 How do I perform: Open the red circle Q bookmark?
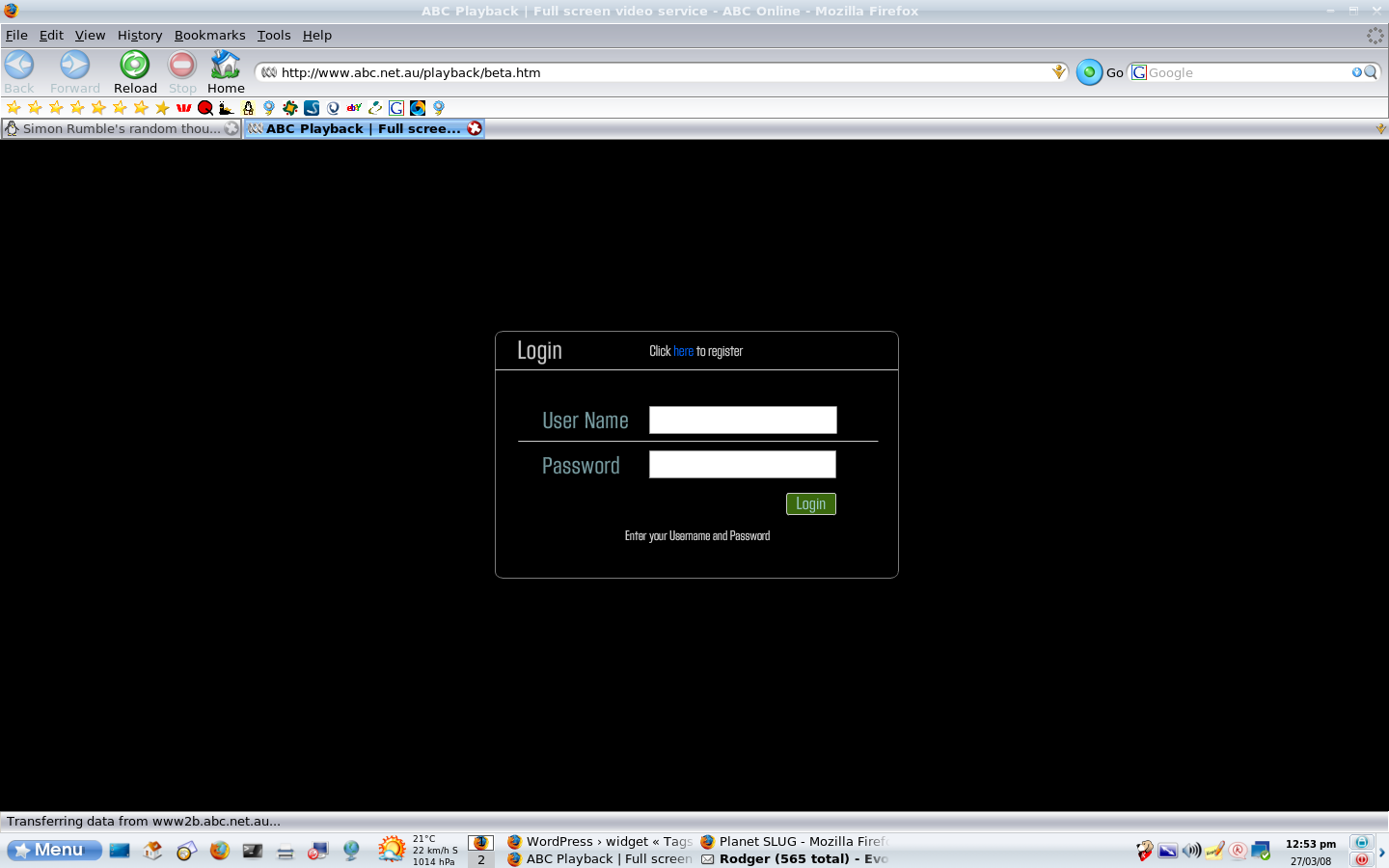click(205, 108)
